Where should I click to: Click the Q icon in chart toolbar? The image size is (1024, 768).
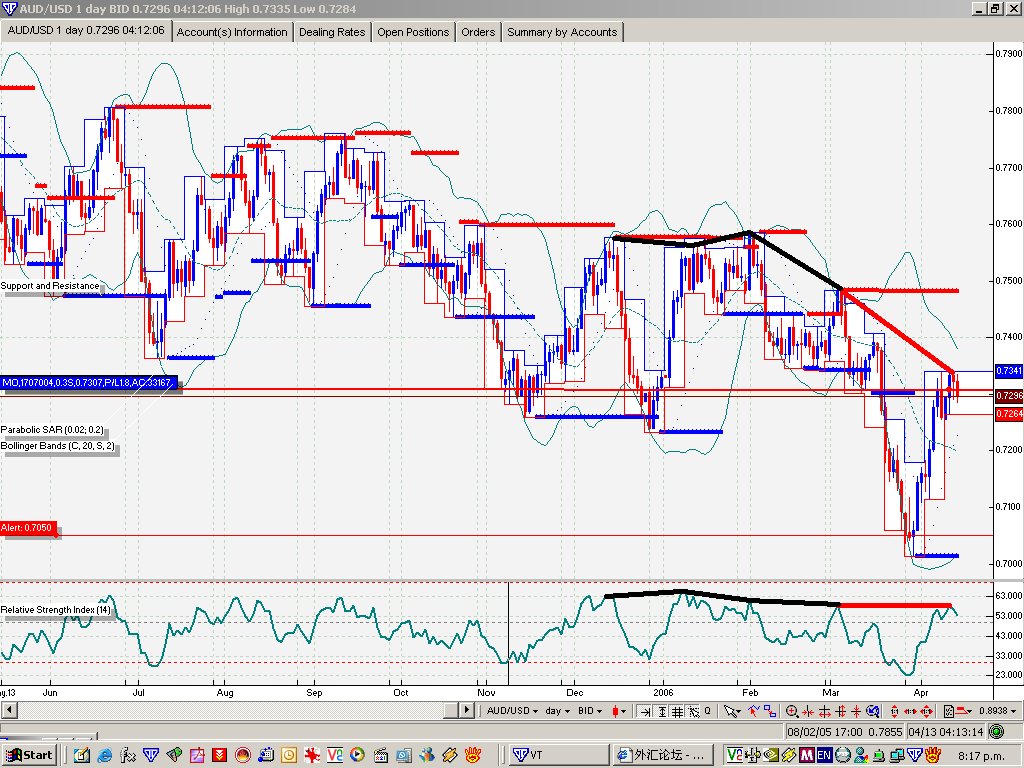708,710
